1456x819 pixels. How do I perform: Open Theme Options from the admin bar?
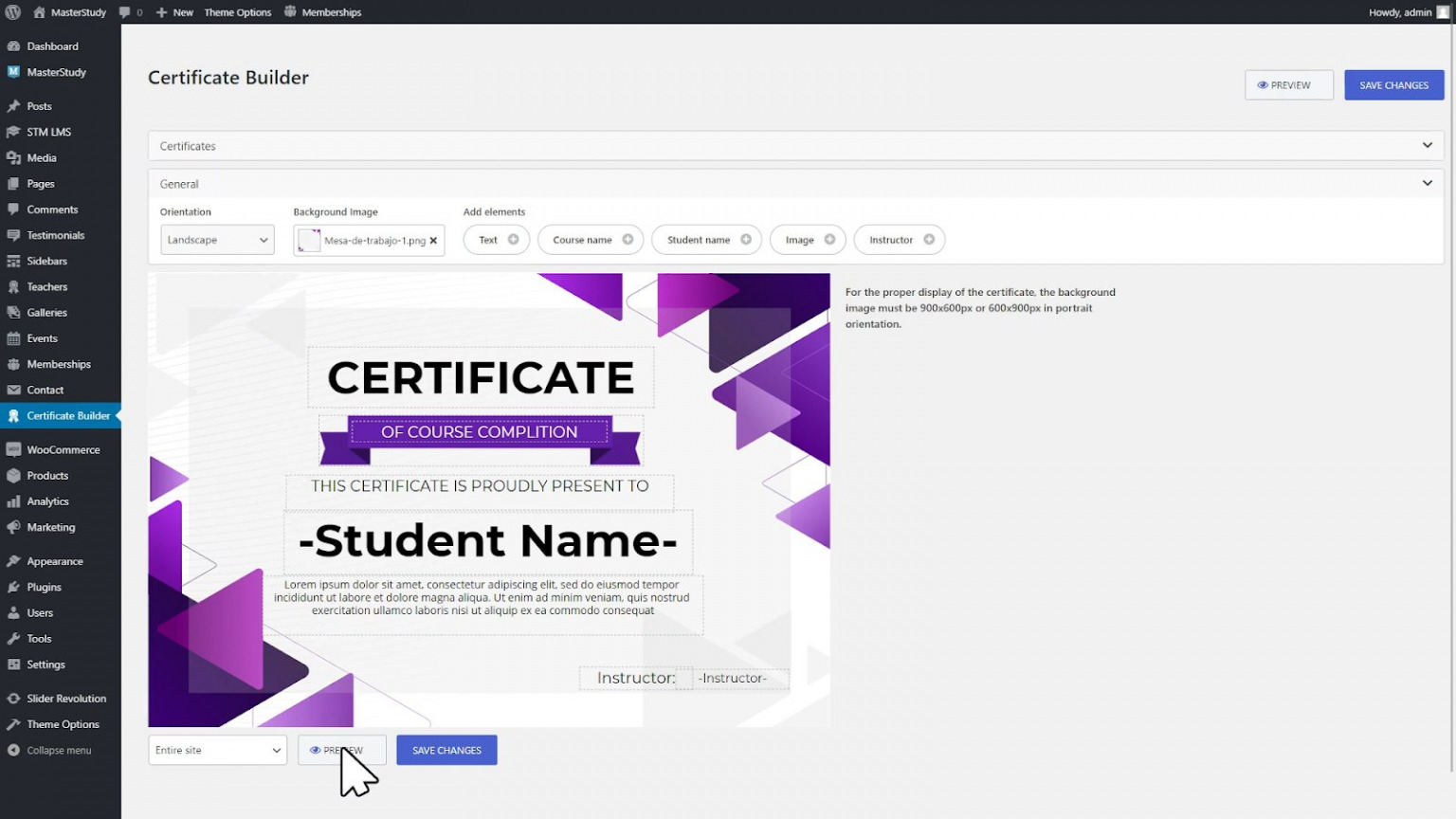[237, 12]
